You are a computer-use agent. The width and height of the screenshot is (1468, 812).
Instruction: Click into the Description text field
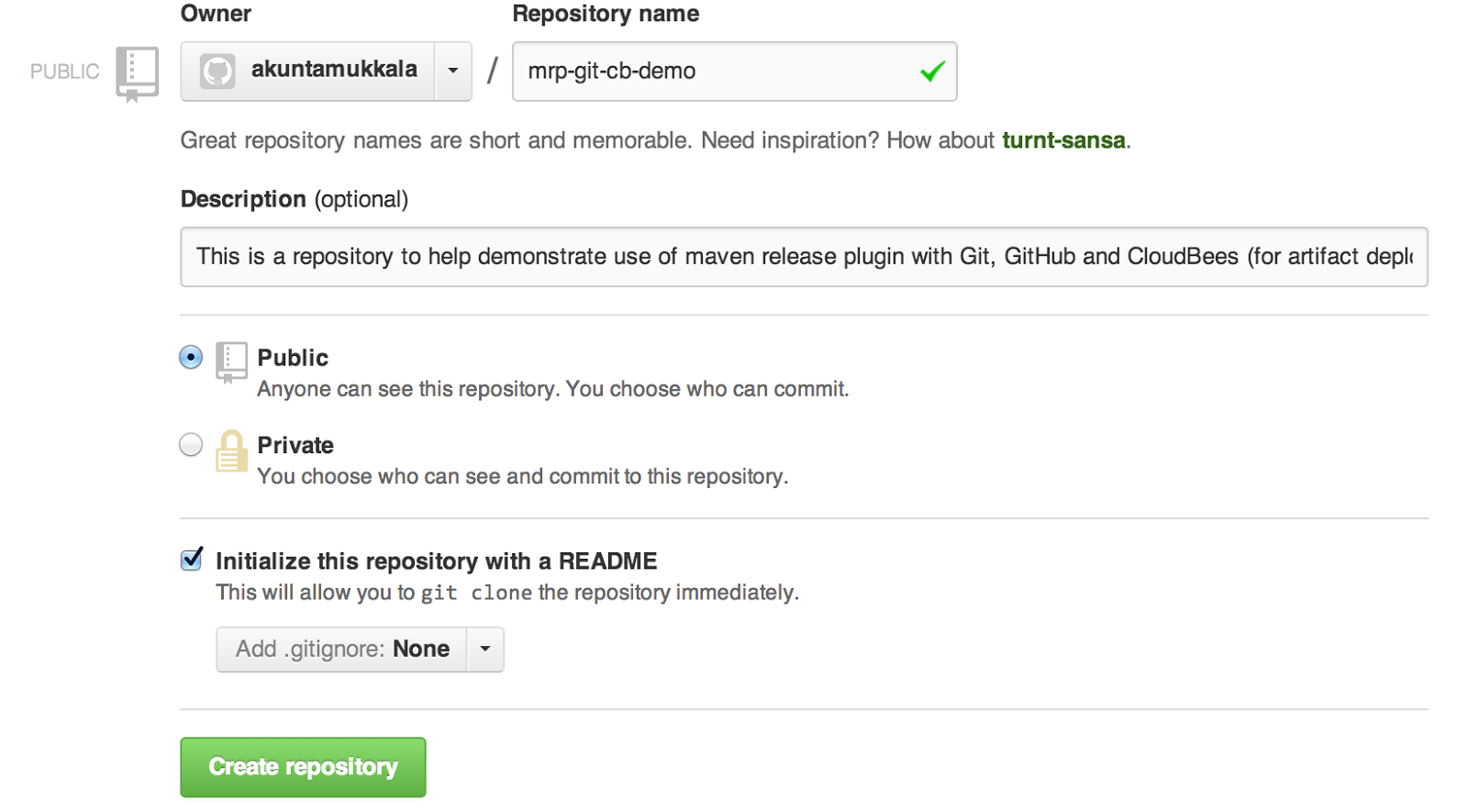[804, 257]
